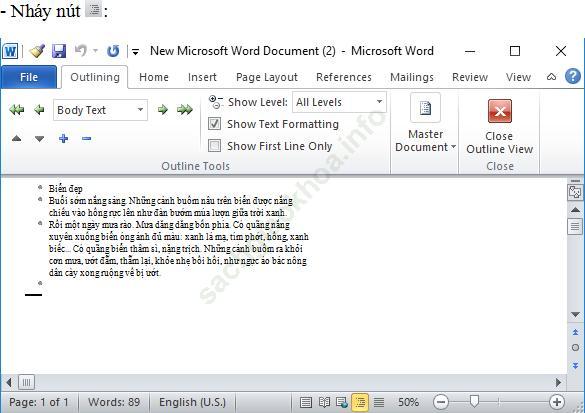Viewport: 585px width, 413px height.
Task: Save document via floppy disk icon
Action: point(59,51)
